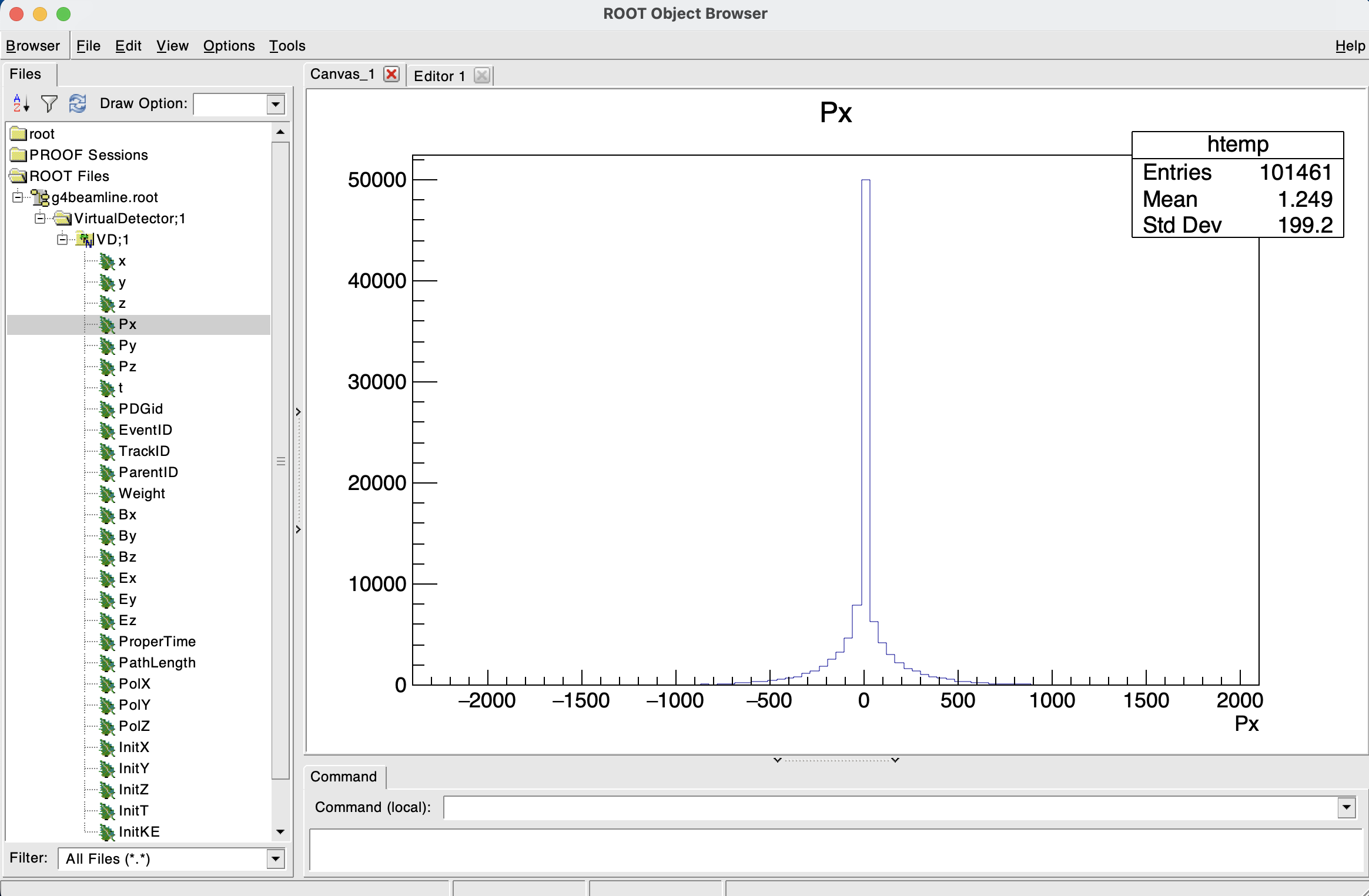The image size is (1369, 896).
Task: Click the g4beamline.root file icon
Action: tap(40, 197)
